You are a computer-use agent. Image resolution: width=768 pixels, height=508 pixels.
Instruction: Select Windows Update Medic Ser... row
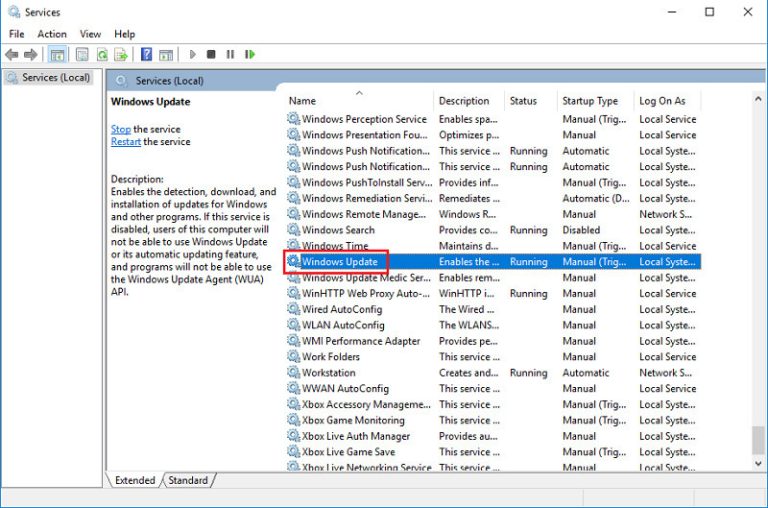point(493,278)
